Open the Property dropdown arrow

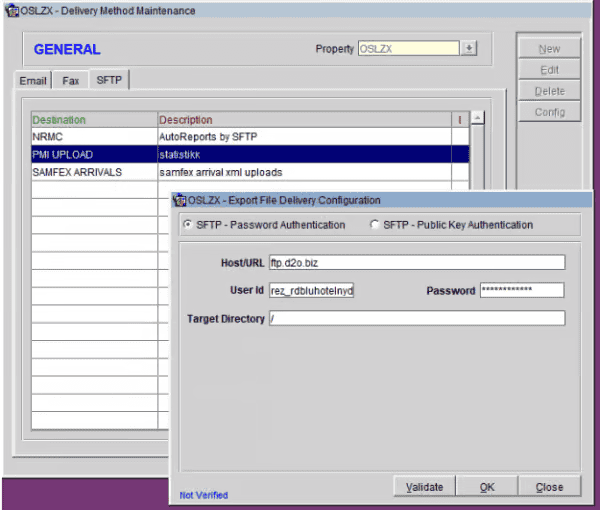pyautogui.click(x=470, y=49)
